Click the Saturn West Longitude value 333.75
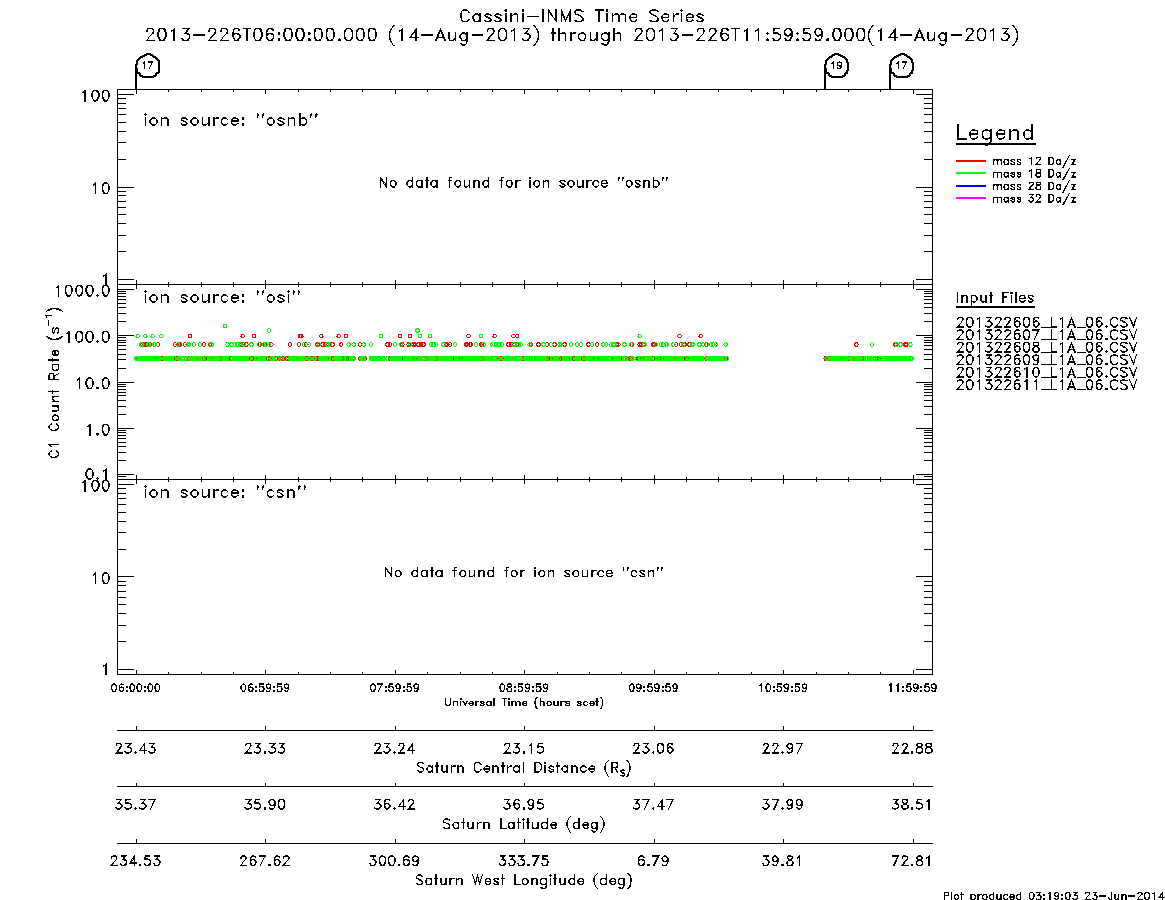This screenshot has width=1165, height=900. point(524,861)
